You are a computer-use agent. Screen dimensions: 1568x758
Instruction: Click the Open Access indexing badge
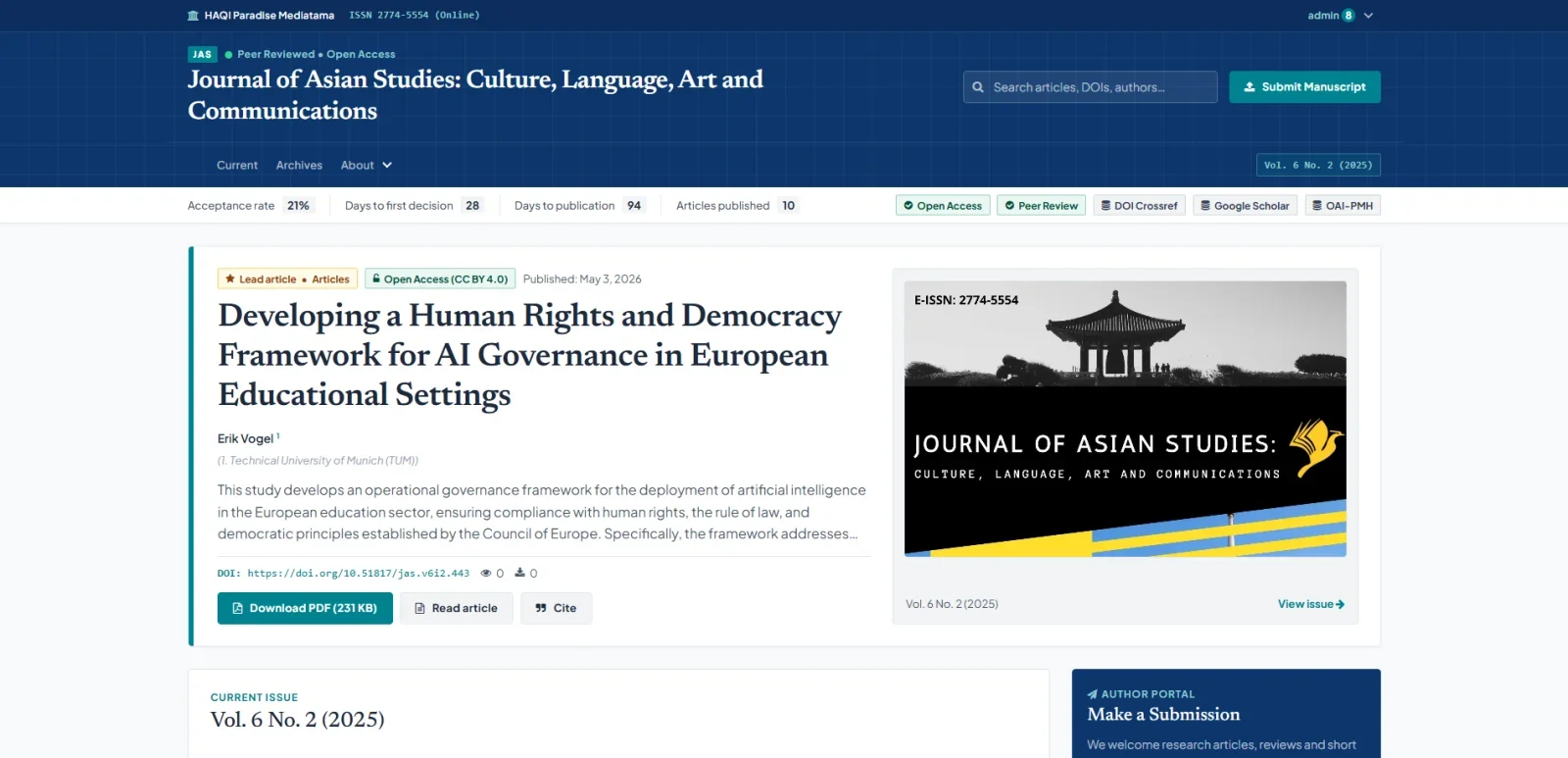tap(943, 206)
